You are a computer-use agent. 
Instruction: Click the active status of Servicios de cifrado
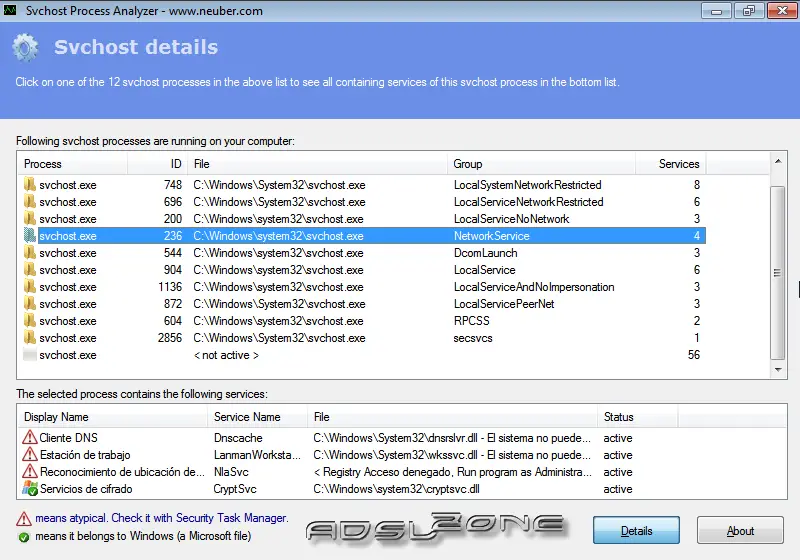point(617,489)
